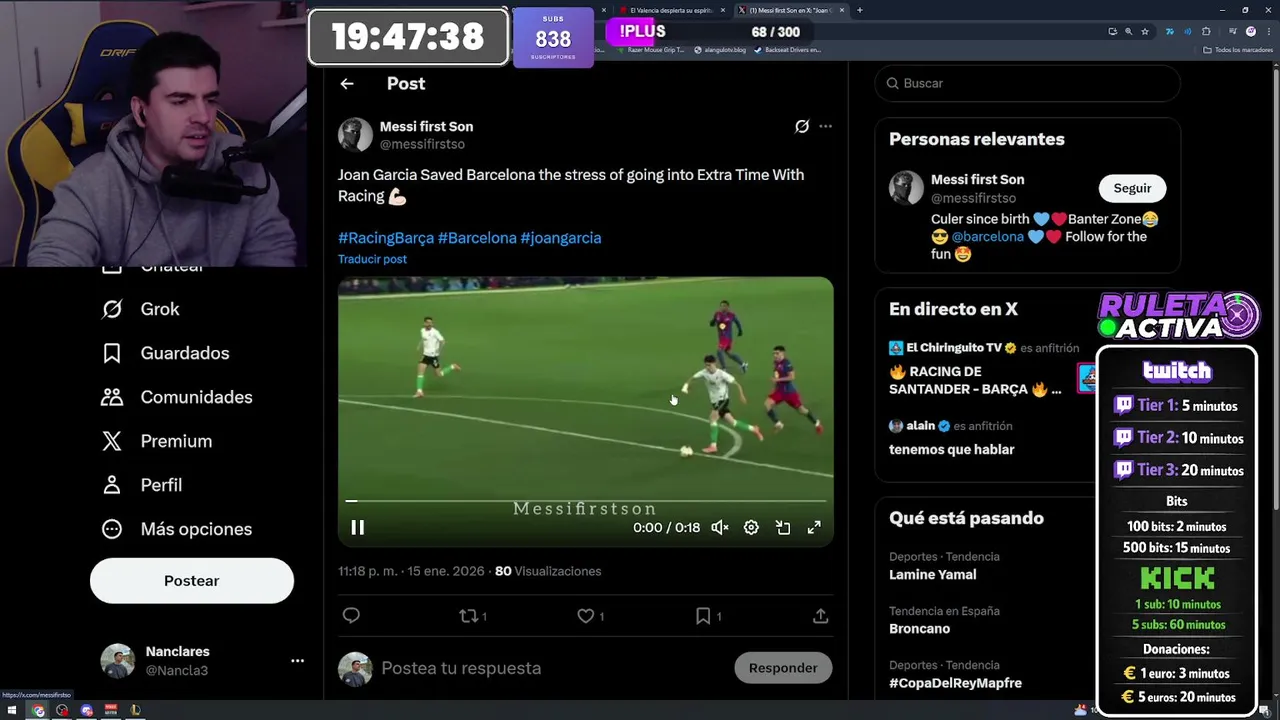Screen dimensions: 1280x720
Task: Open a new browser tab
Action: (860, 10)
